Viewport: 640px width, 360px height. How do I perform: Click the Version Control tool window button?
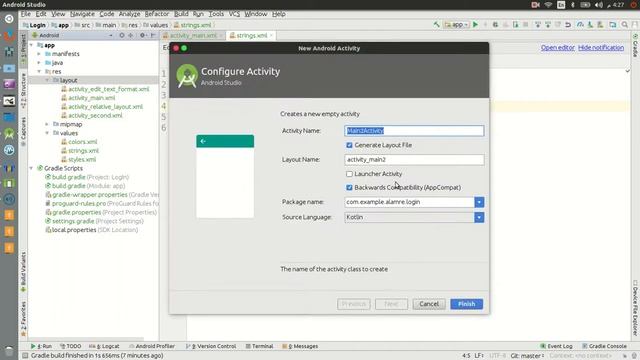[211, 346]
